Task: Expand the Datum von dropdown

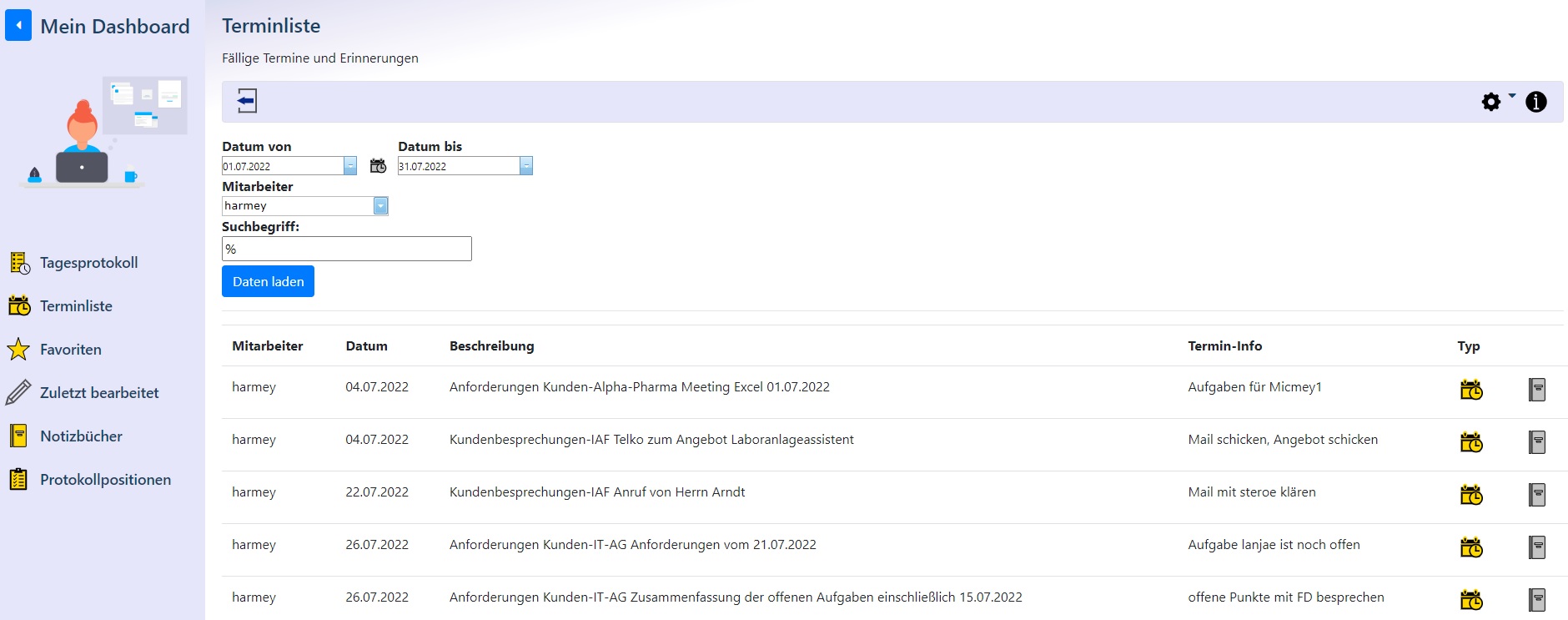Action: (x=350, y=166)
